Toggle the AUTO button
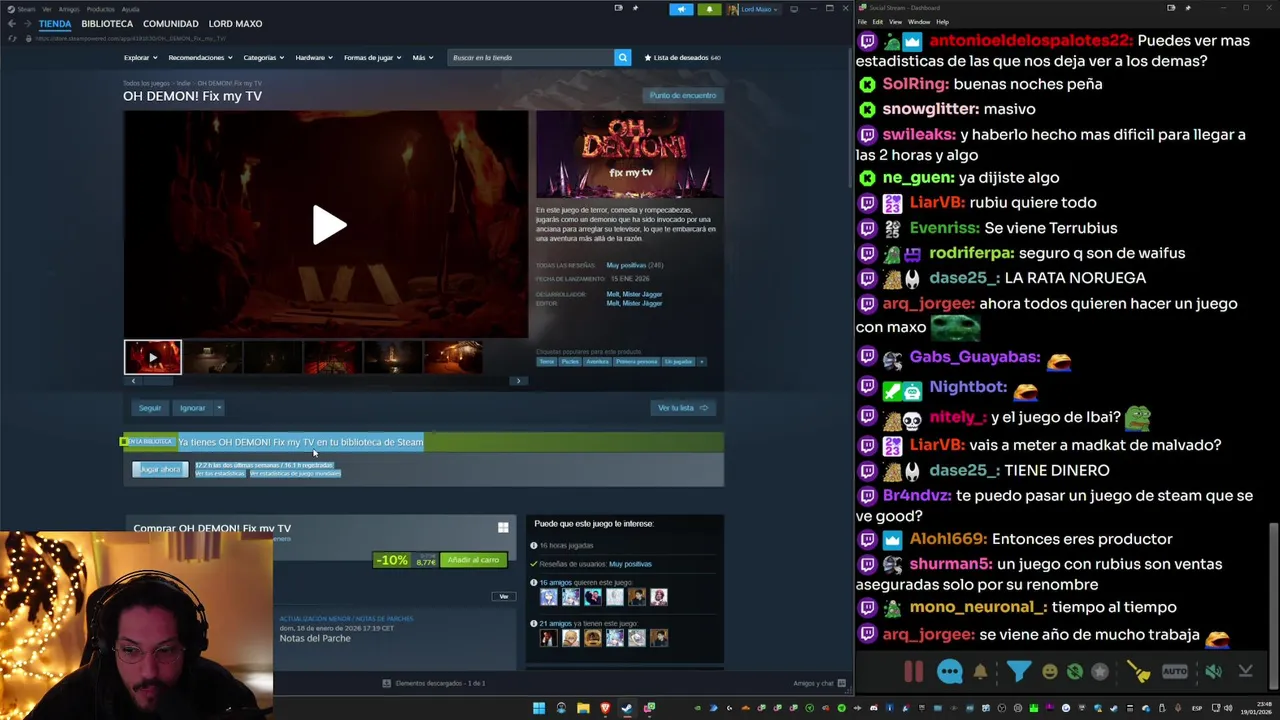 tap(1175, 671)
